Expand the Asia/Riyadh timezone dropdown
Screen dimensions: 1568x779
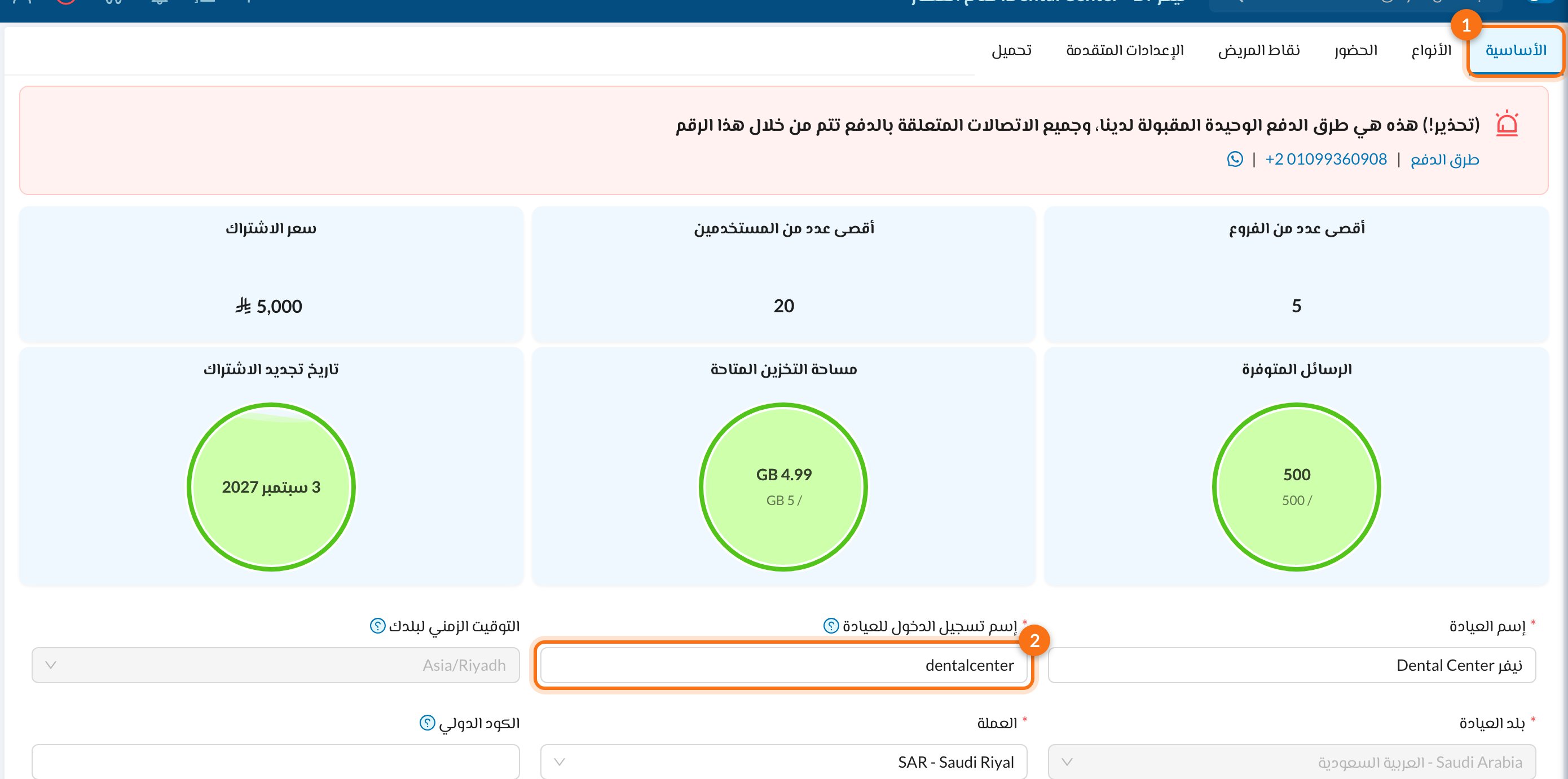pos(276,665)
